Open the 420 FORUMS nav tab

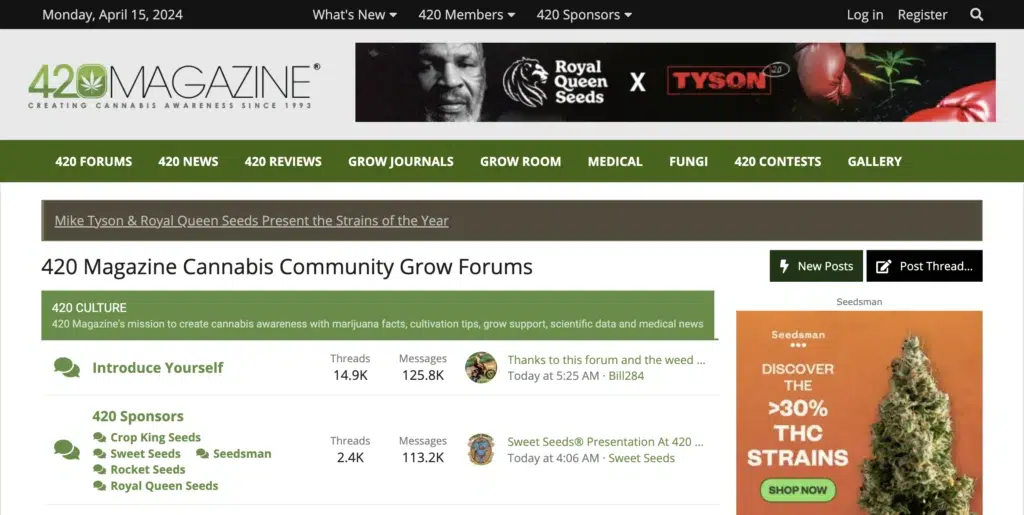coord(93,161)
